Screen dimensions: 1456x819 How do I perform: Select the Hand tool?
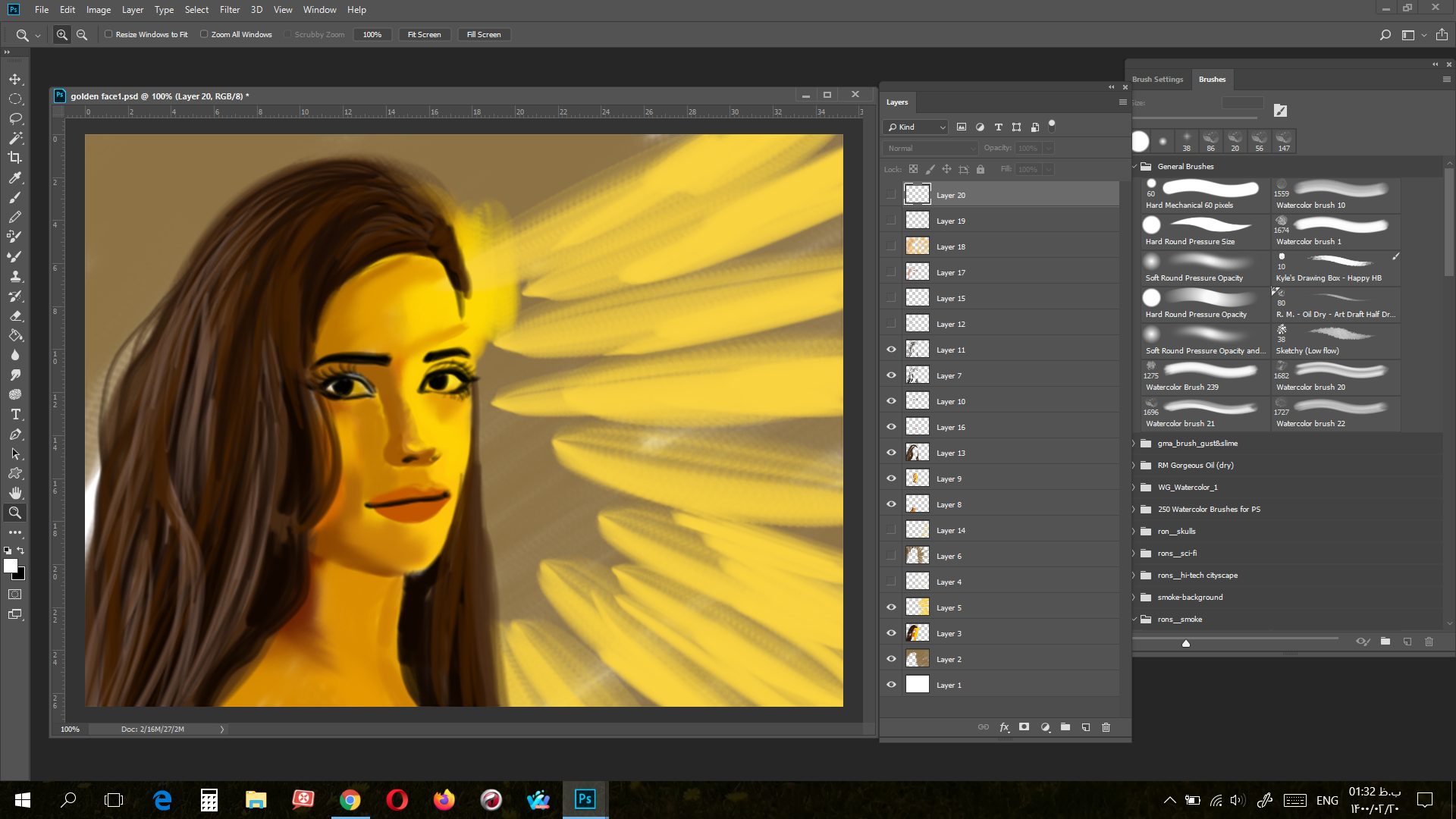click(x=15, y=493)
